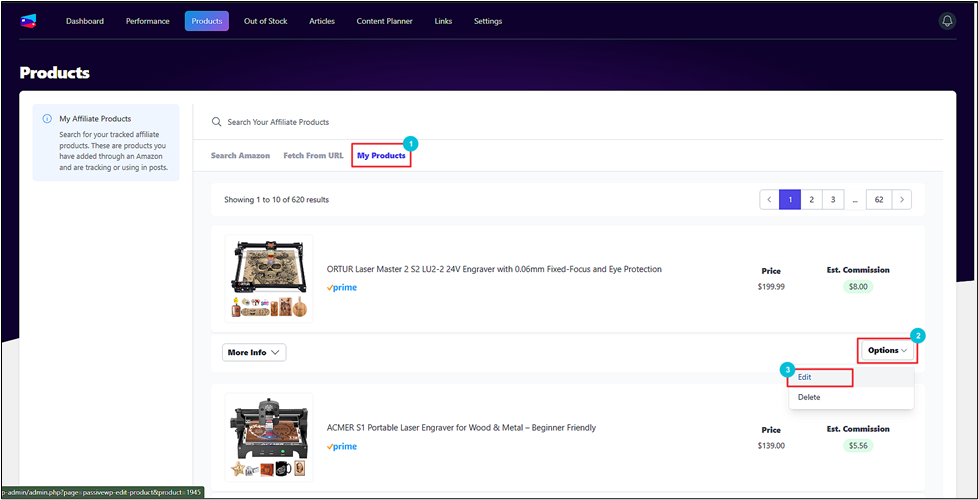Screen dimensions: 979x500
Task: Open the notifications bell icon
Action: pyautogui.click(x=946, y=21)
